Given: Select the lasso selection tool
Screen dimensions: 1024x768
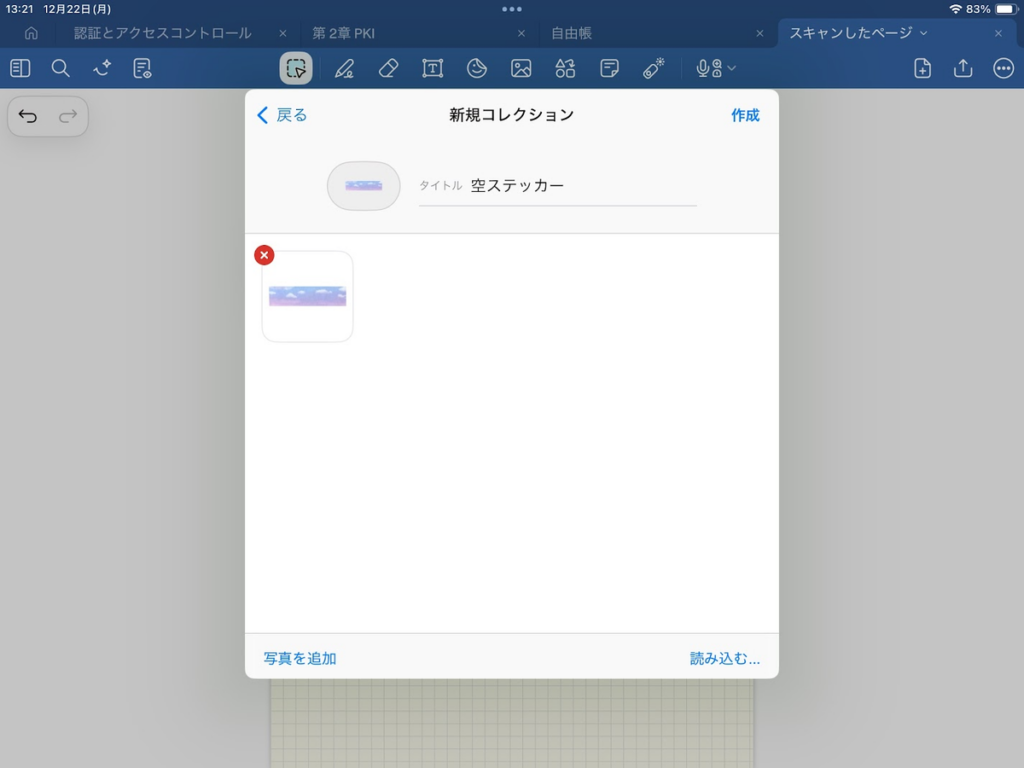Looking at the screenshot, I should tap(295, 68).
